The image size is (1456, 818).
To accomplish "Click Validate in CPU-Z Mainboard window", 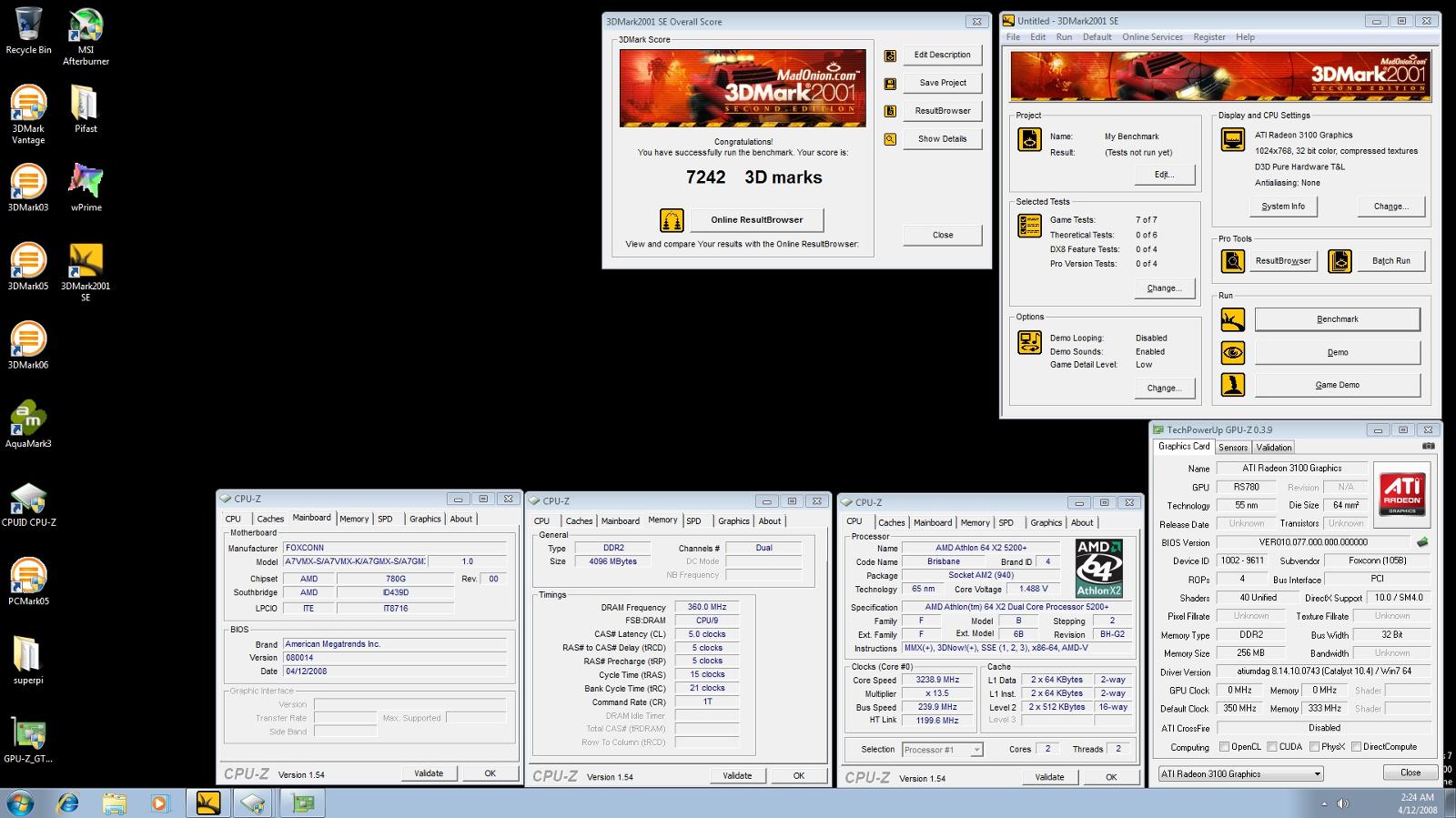I will 429,773.
